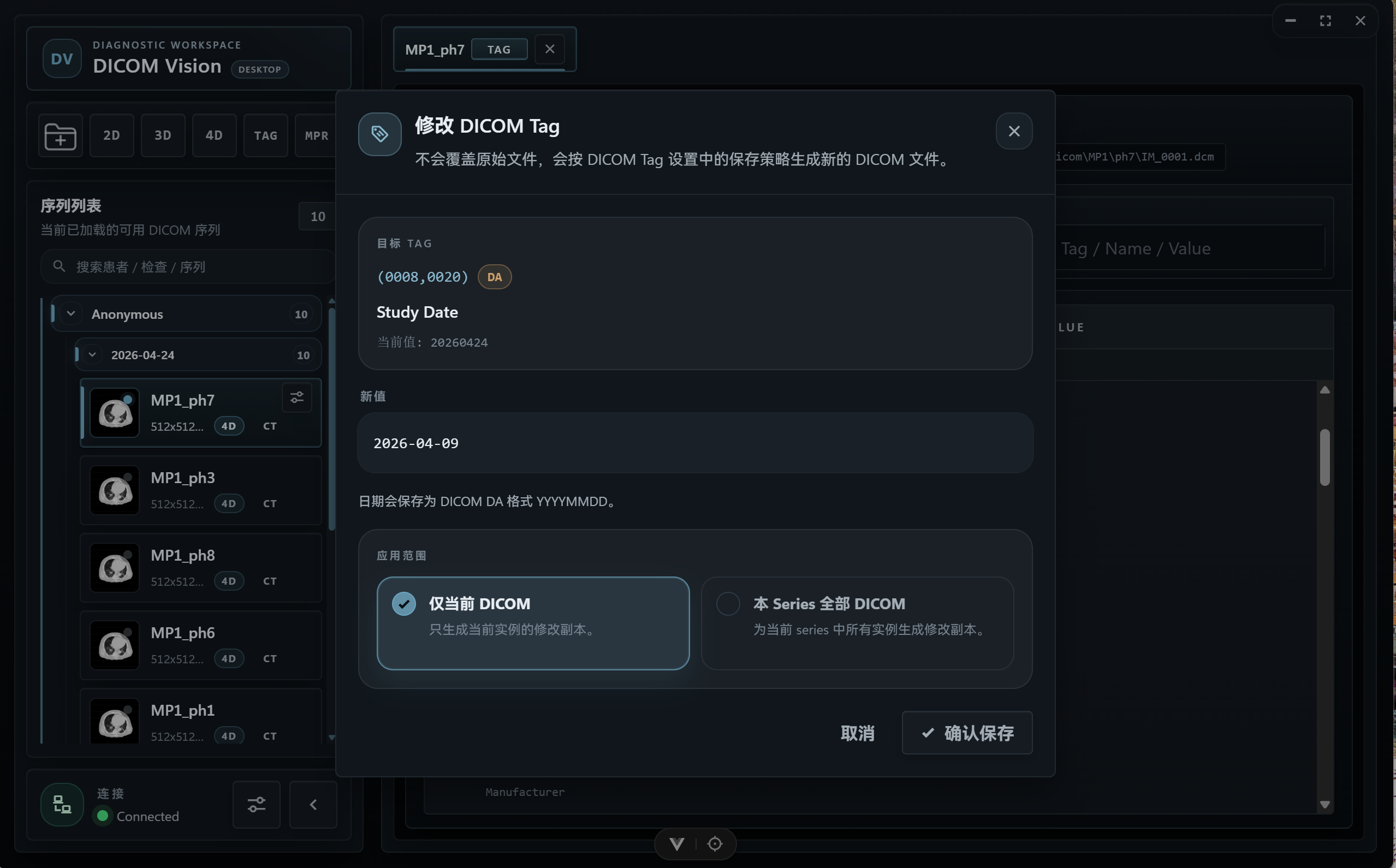Click the tag table scroll-down arrow
Viewport: 1396px width, 868px height.
[1325, 804]
